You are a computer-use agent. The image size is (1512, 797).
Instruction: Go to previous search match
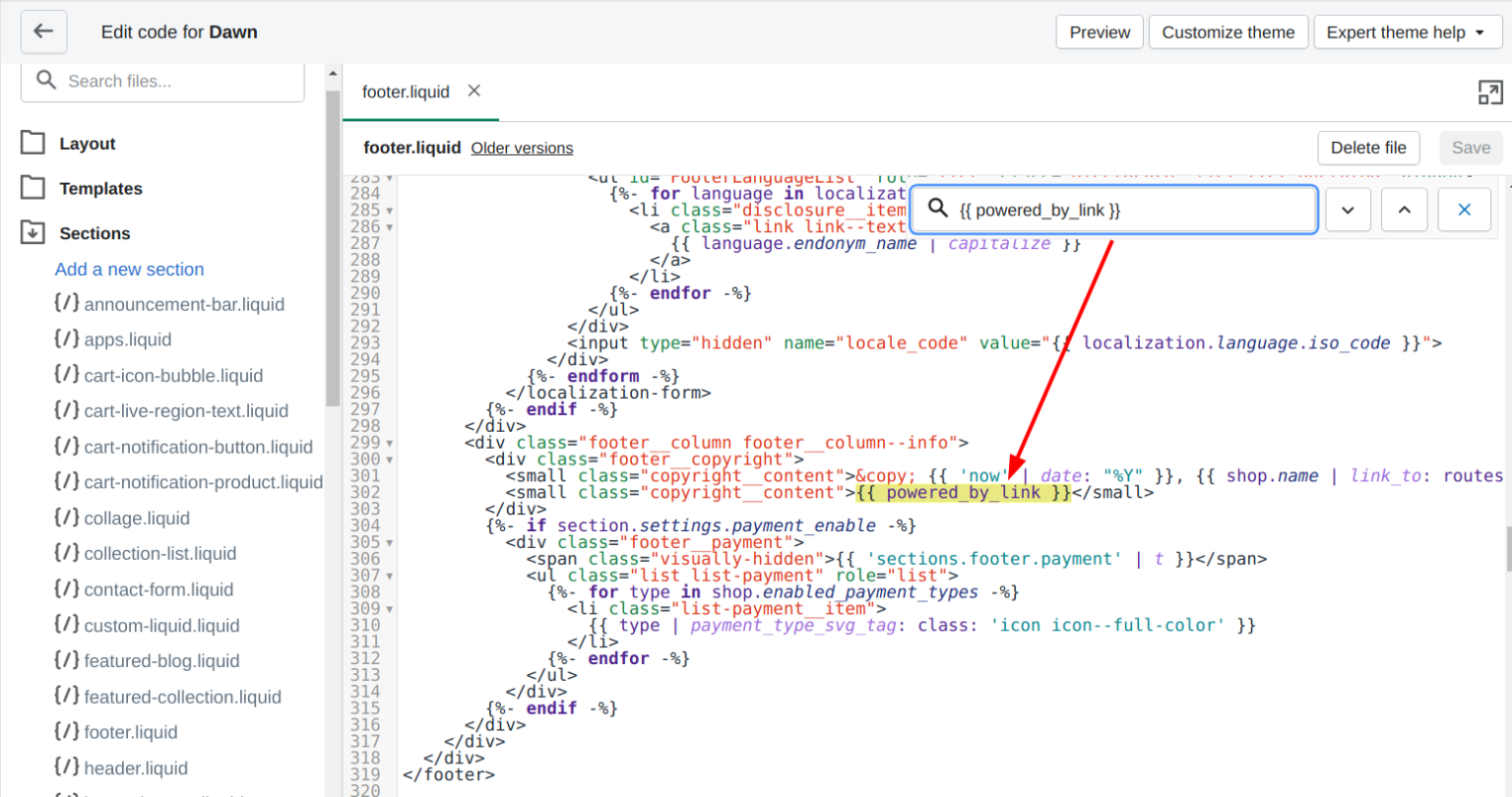coord(1404,210)
